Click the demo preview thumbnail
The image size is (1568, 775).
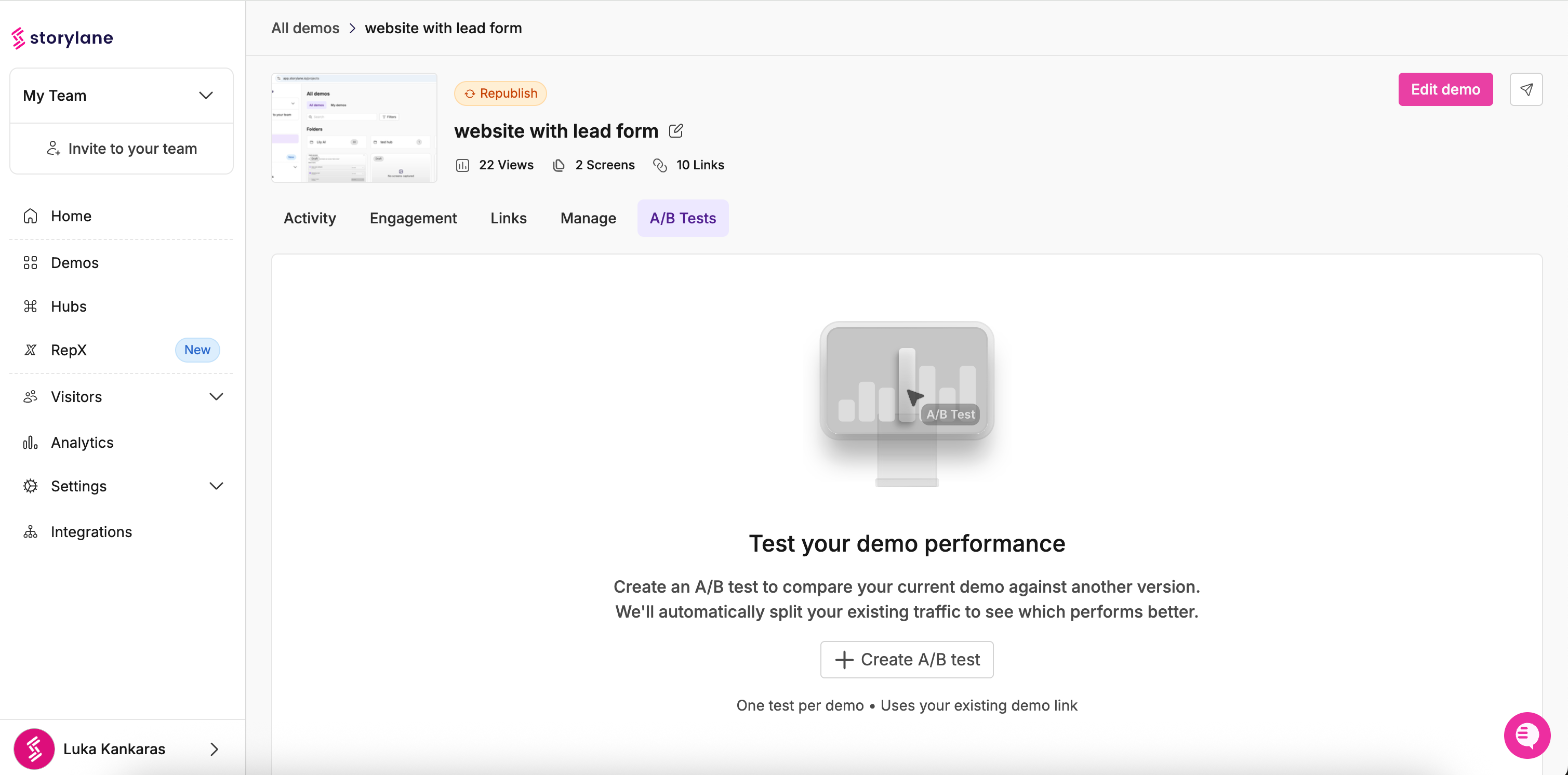(354, 128)
